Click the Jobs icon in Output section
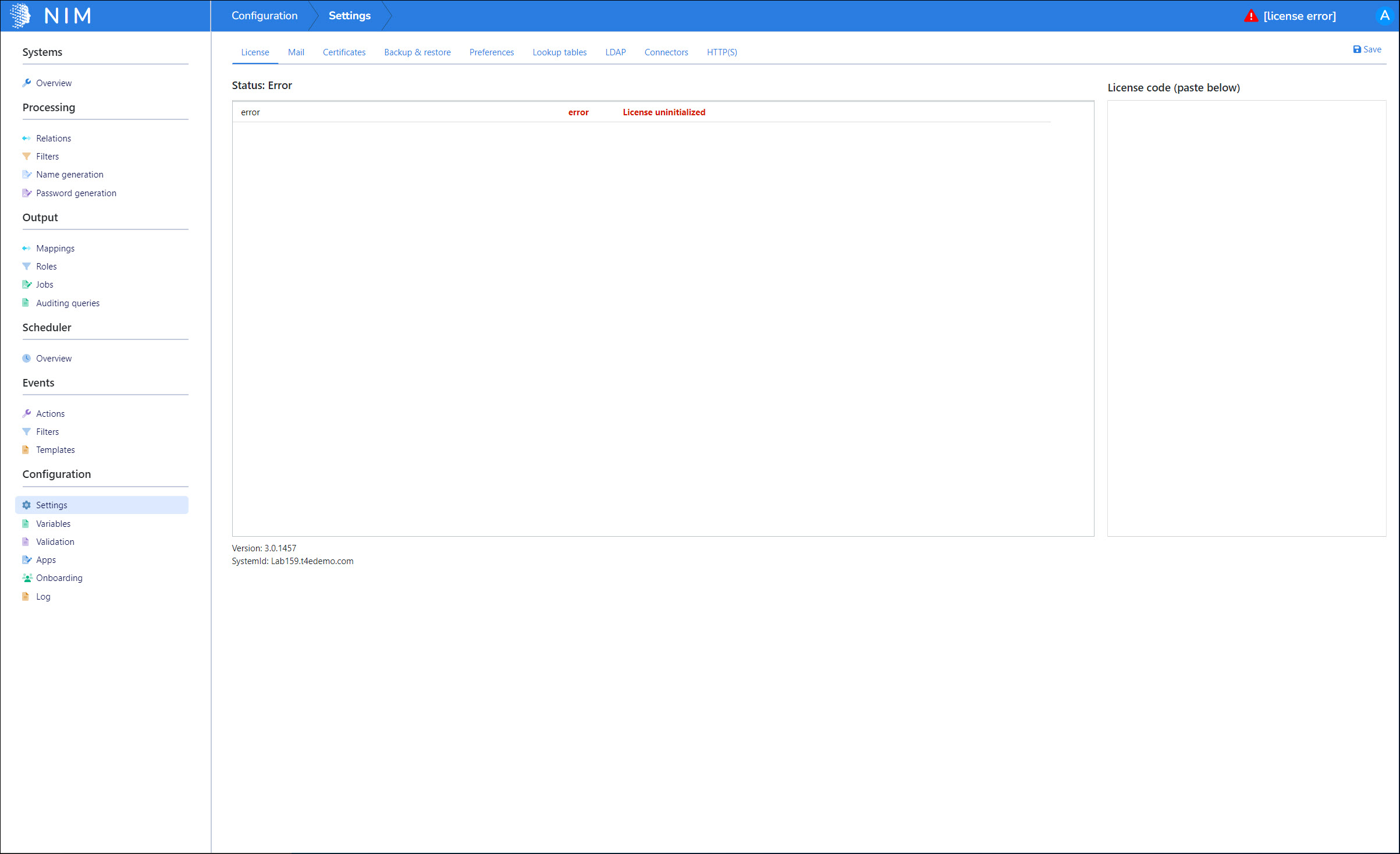 (x=26, y=285)
